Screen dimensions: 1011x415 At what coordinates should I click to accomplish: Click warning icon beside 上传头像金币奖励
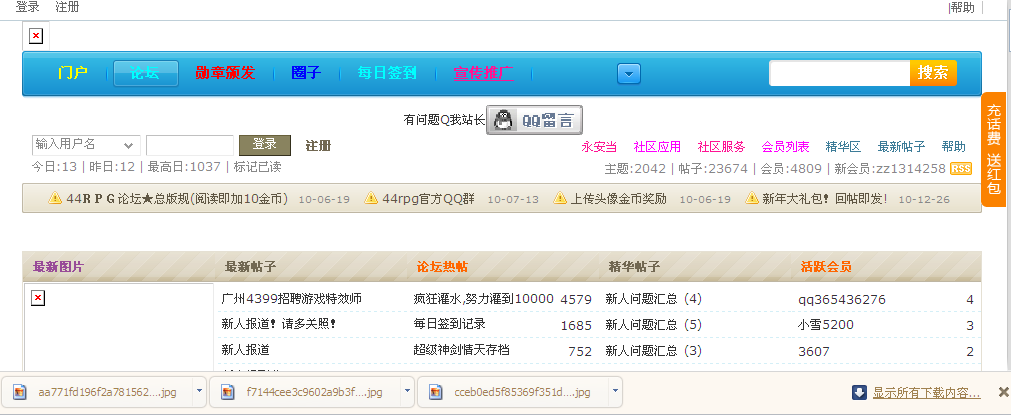560,198
